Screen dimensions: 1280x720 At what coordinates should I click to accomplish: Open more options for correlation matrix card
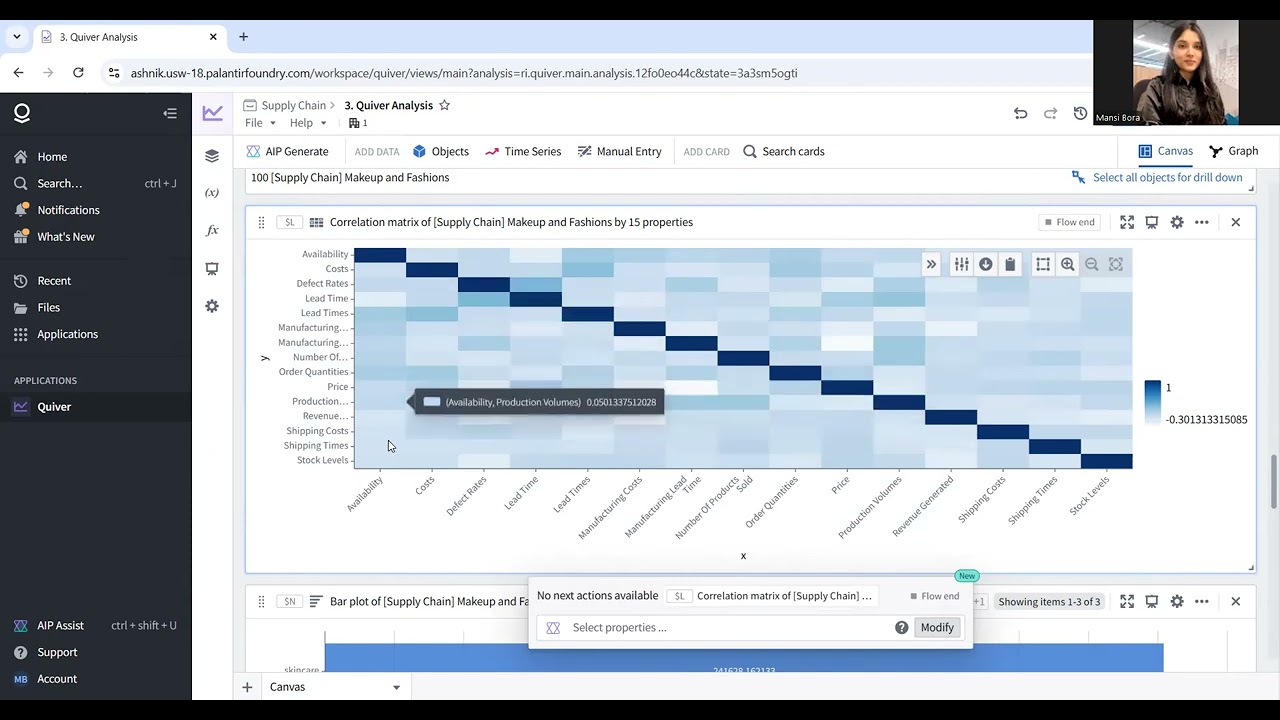coord(1202,222)
